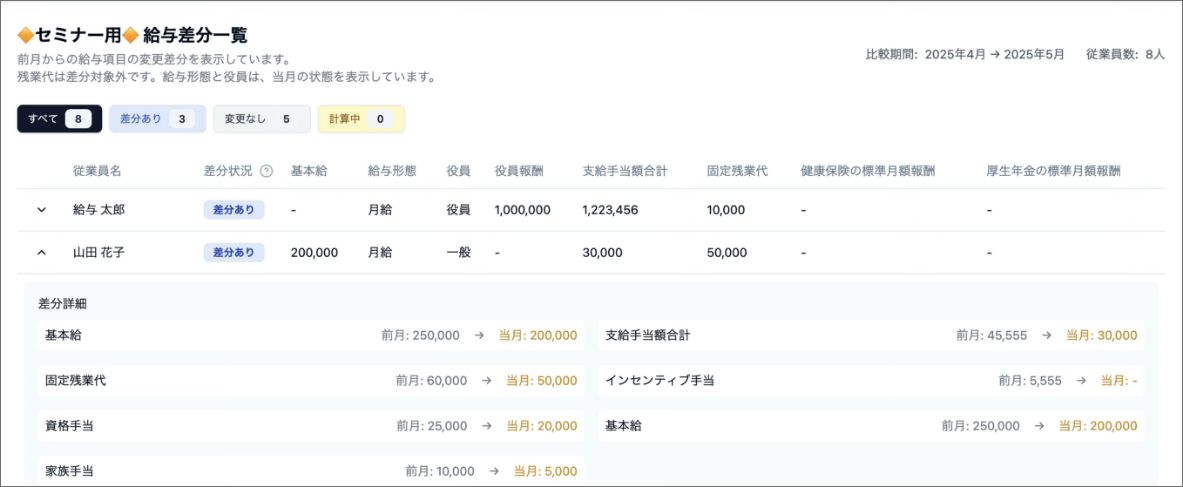The height and width of the screenshot is (487, 1183).
Task: Open employee 給与 太郎 by name
Action: coord(99,210)
